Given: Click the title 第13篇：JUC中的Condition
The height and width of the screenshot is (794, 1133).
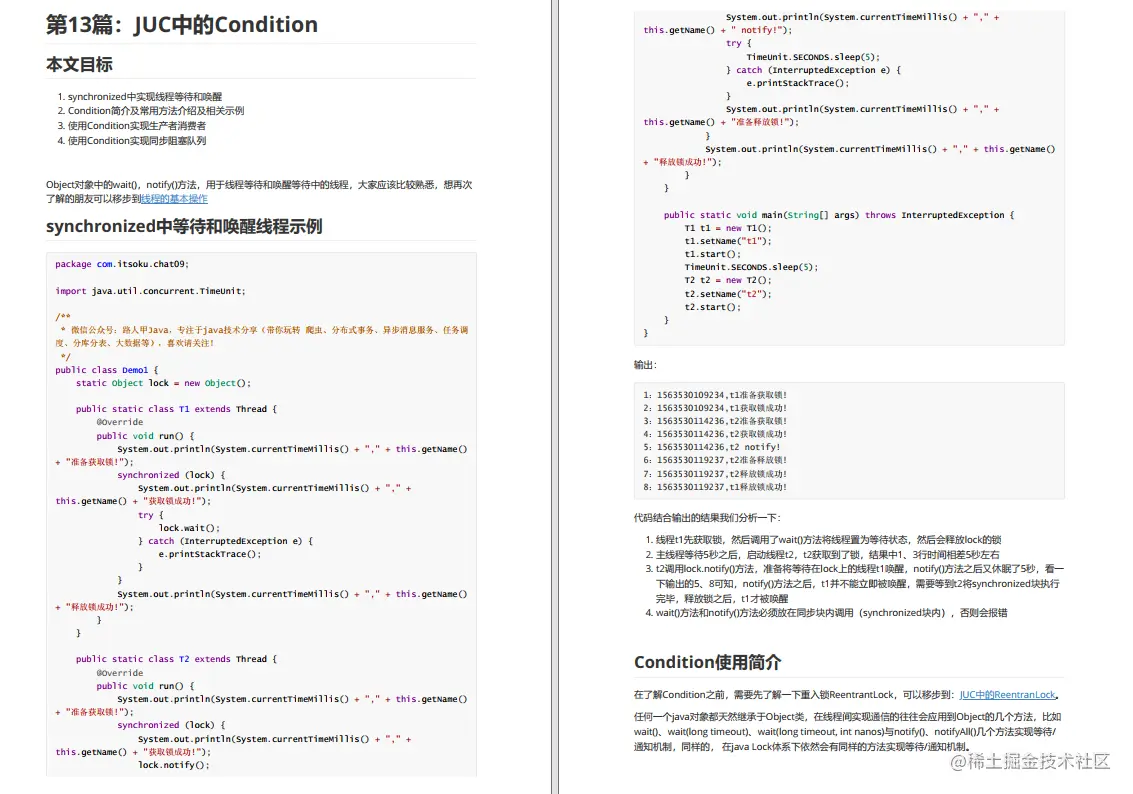Looking at the screenshot, I should tap(181, 25).
